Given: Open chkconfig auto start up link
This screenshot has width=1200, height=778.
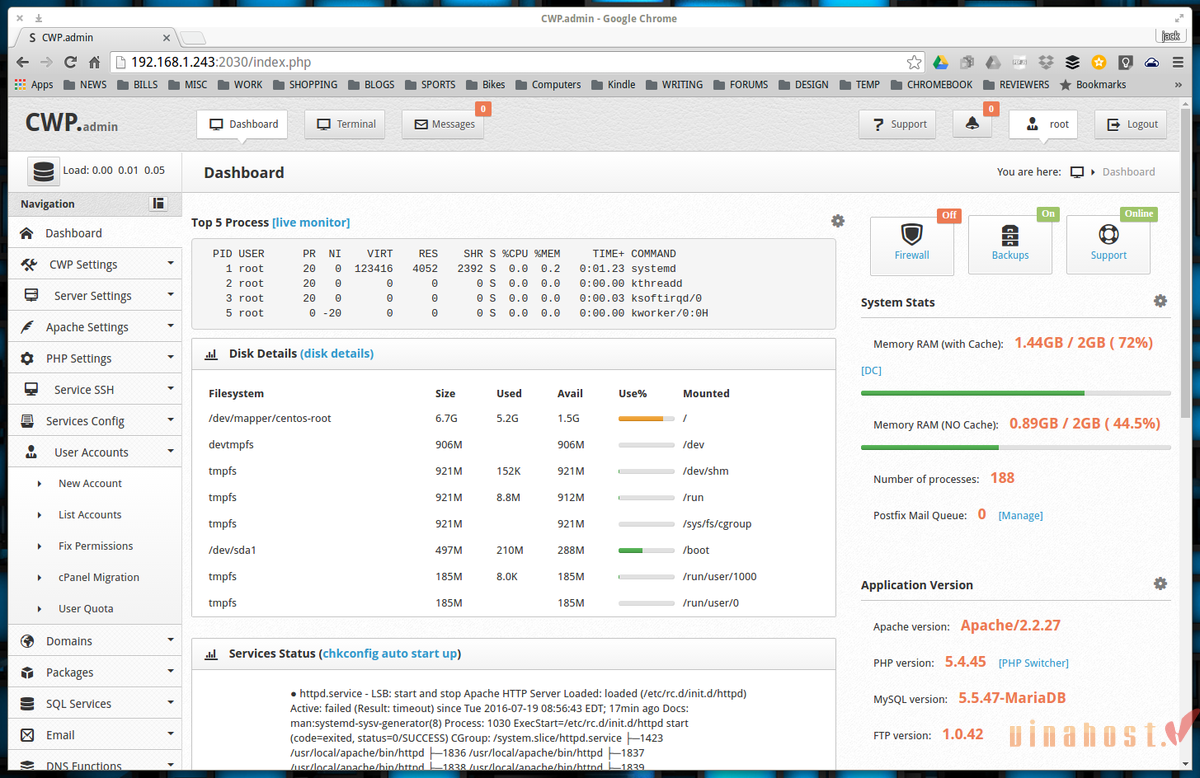Looking at the screenshot, I should [x=389, y=653].
